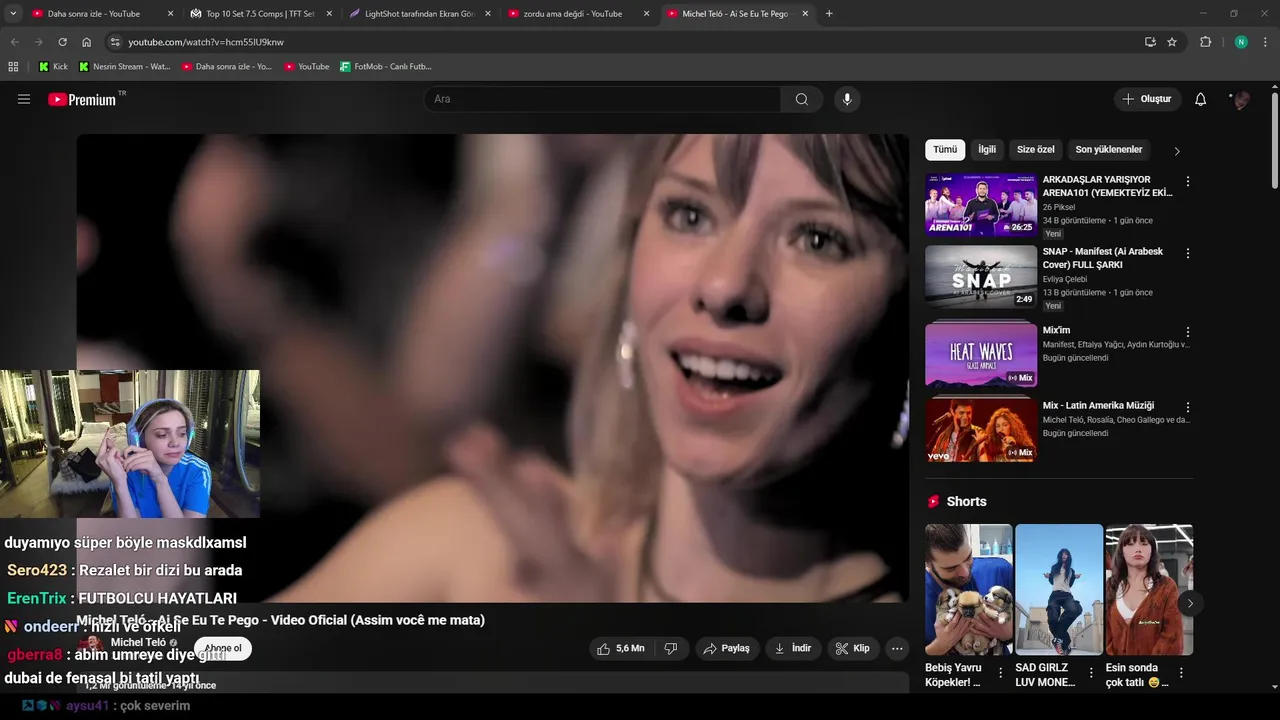Open Heat Waves Mix'im playlist thumbnail
The image size is (1280, 720).
pyautogui.click(x=981, y=354)
